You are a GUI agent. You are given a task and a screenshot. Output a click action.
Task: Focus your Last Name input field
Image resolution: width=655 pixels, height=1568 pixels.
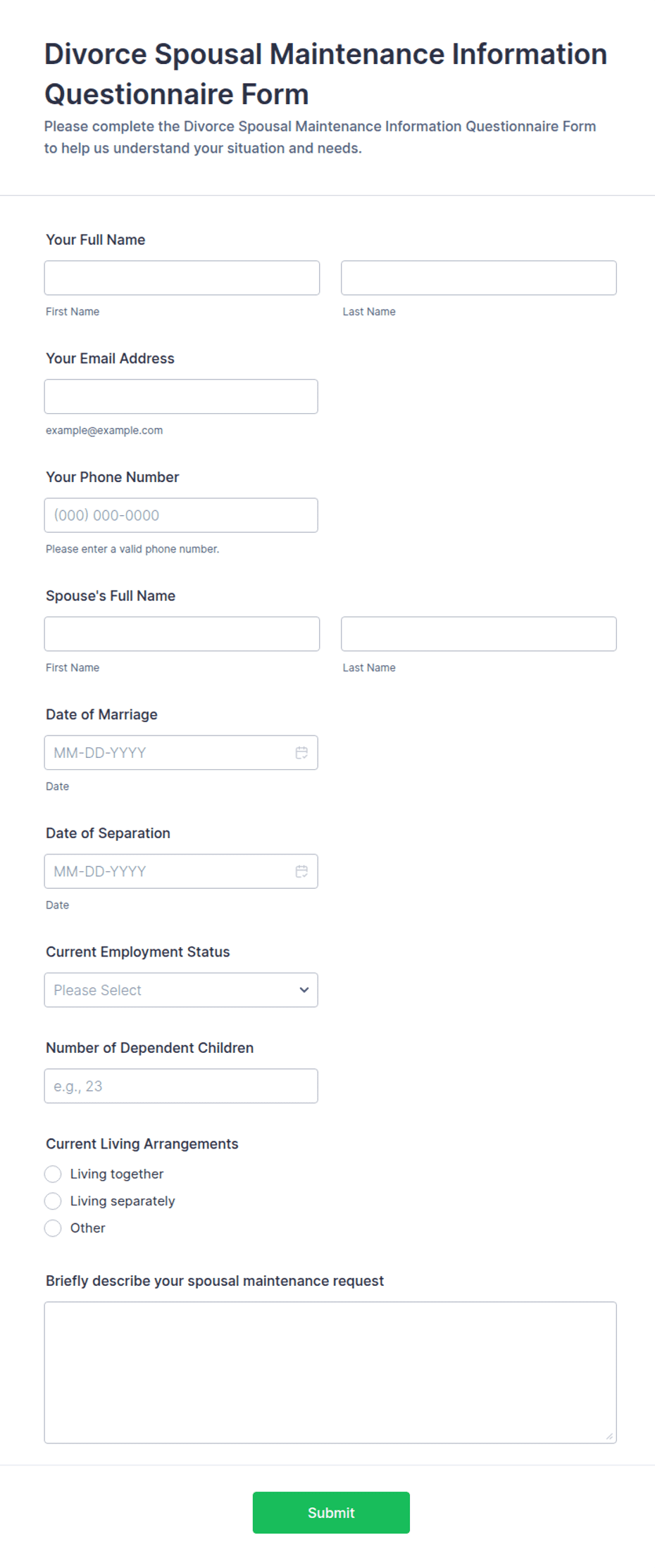coord(479,278)
